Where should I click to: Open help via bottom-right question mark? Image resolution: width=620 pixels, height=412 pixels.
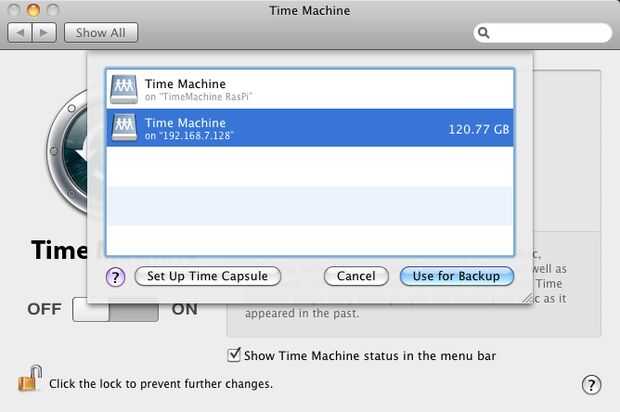click(x=590, y=385)
